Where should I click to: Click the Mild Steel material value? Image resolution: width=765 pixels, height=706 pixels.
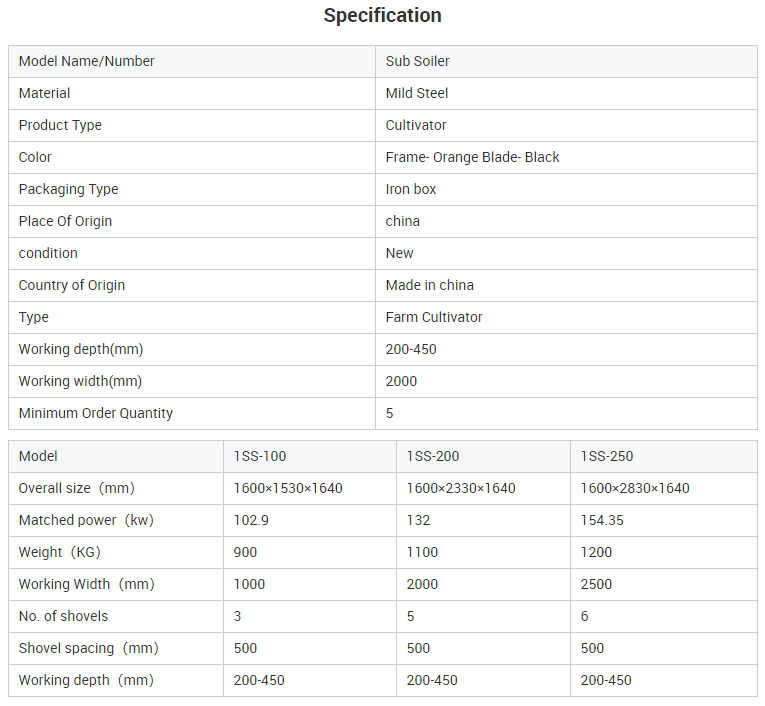[417, 93]
